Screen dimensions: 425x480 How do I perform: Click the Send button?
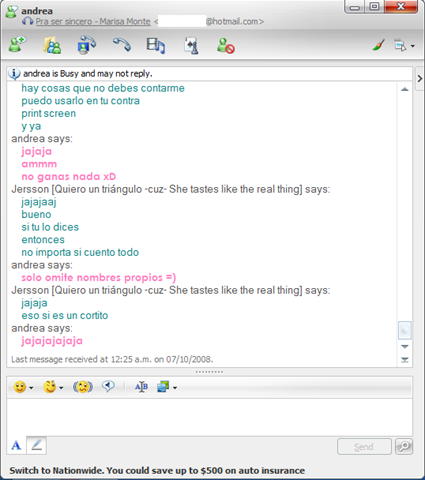(x=364, y=447)
